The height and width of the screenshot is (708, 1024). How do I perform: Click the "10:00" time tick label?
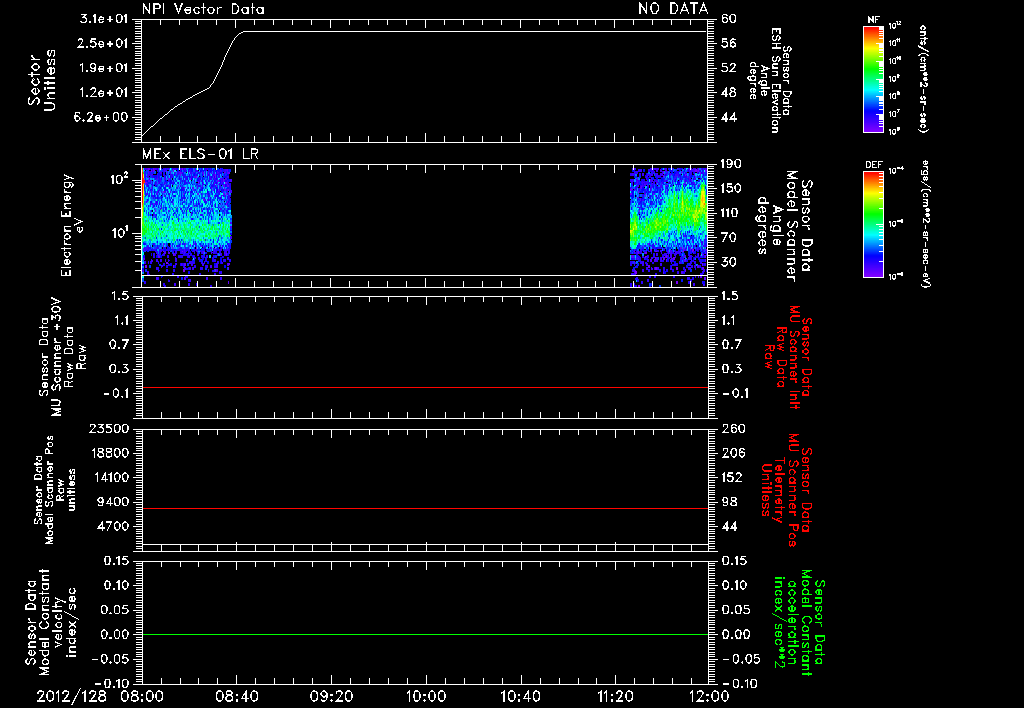425,696
